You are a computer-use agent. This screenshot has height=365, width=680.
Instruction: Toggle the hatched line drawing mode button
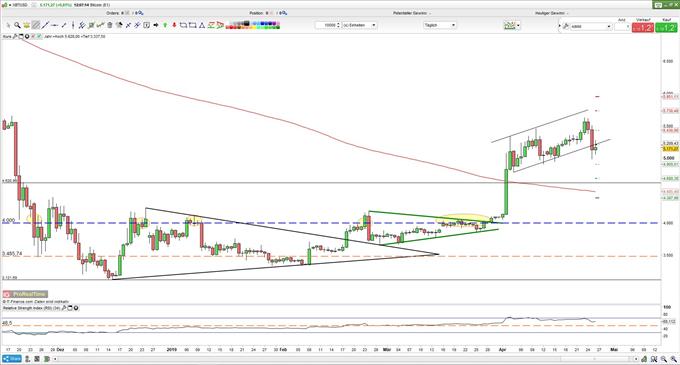pyautogui.click(x=36, y=25)
